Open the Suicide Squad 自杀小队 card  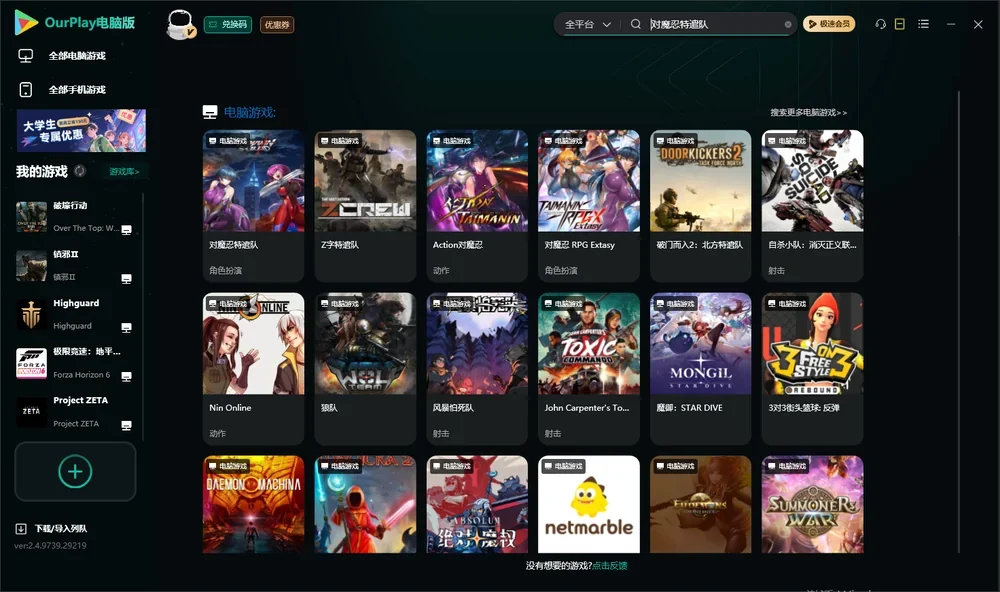pos(812,205)
